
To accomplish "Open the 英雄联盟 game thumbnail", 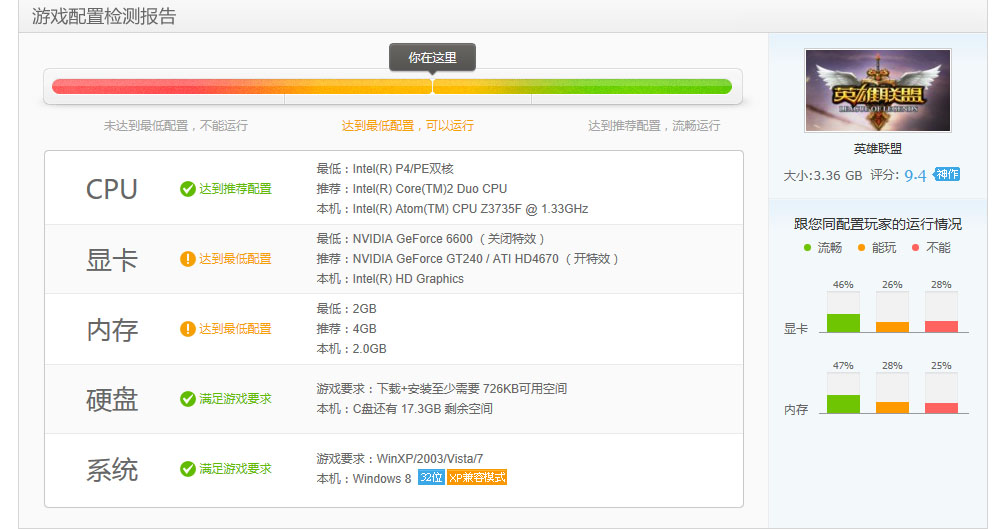I will point(877,91).
